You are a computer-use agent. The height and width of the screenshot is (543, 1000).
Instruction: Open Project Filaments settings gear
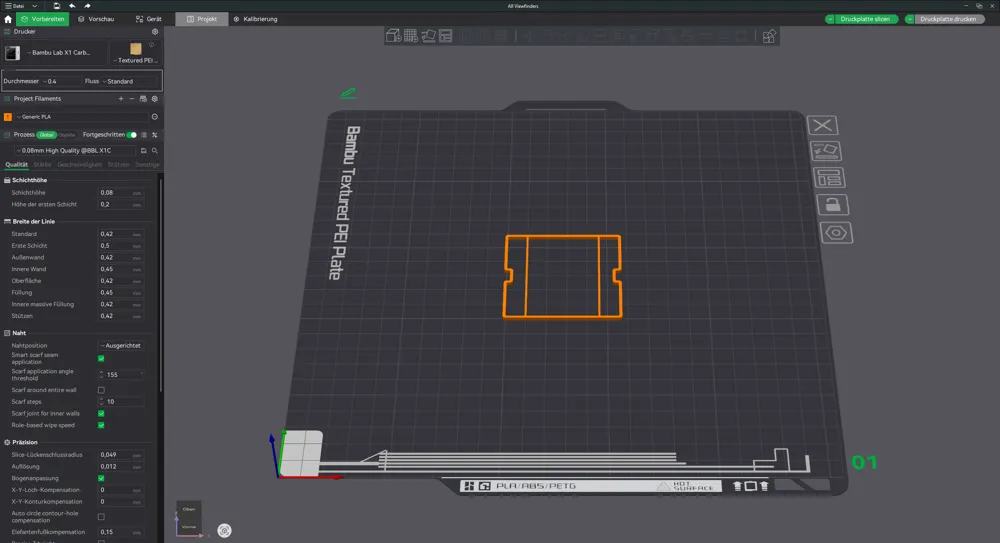pyautogui.click(x=154, y=99)
